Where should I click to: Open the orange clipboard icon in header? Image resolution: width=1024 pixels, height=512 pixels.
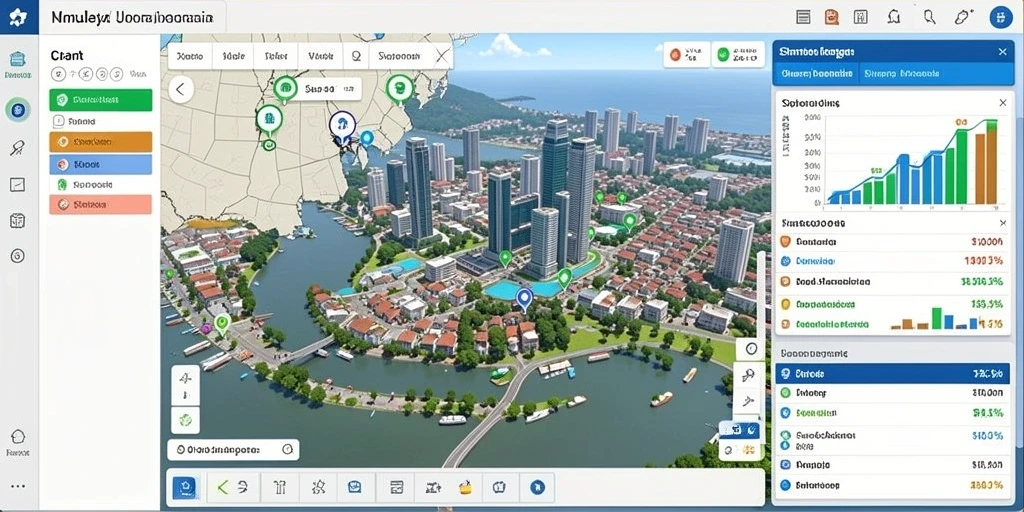831,17
